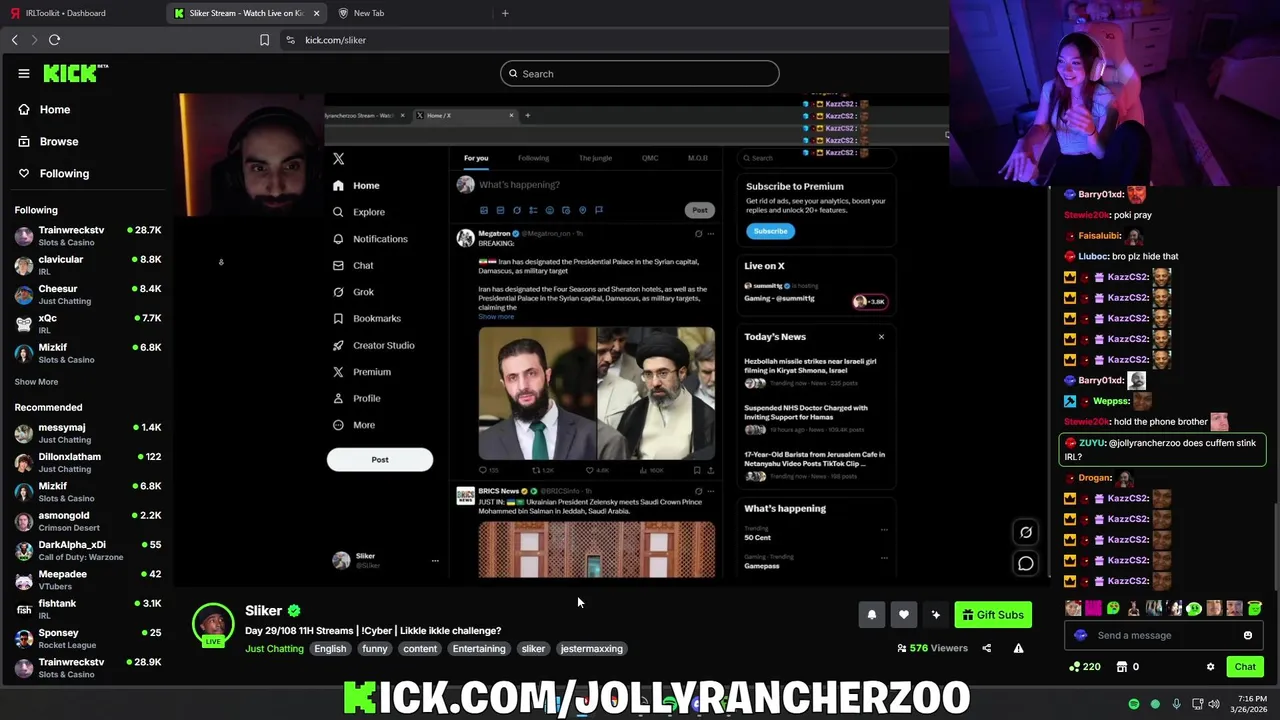Image resolution: width=1280 pixels, height=720 pixels.
Task: Open chat settings gear
Action: click(1210, 667)
